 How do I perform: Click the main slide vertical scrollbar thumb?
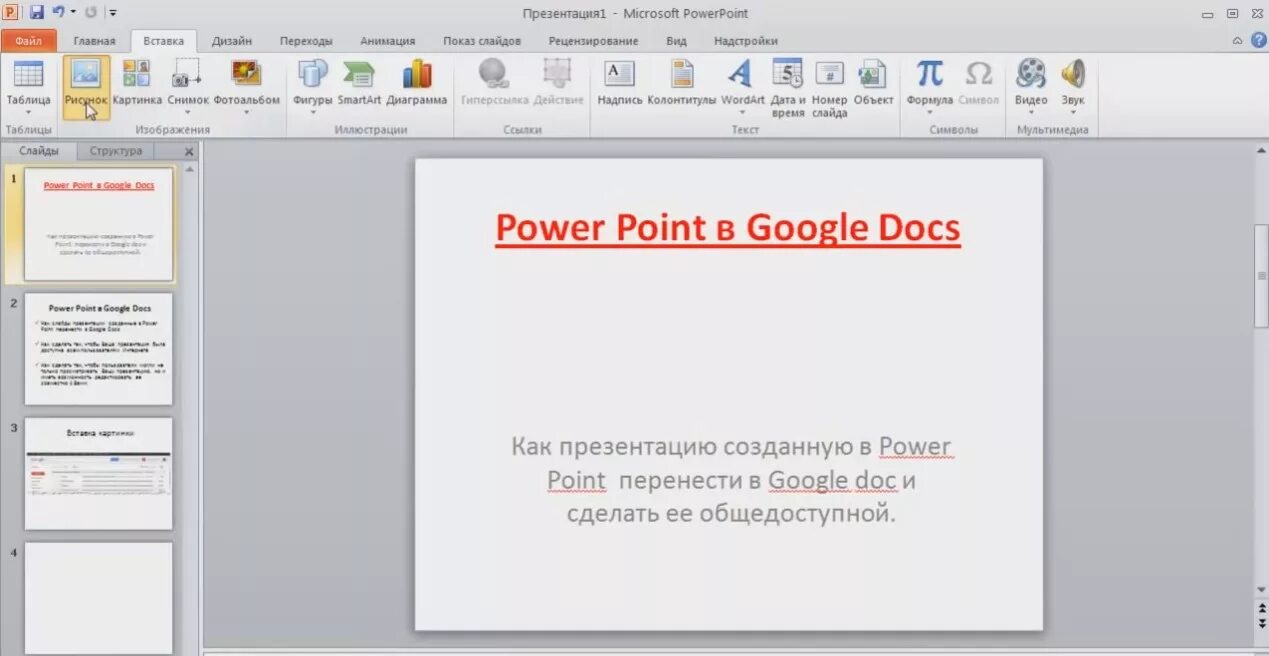pos(1261,275)
